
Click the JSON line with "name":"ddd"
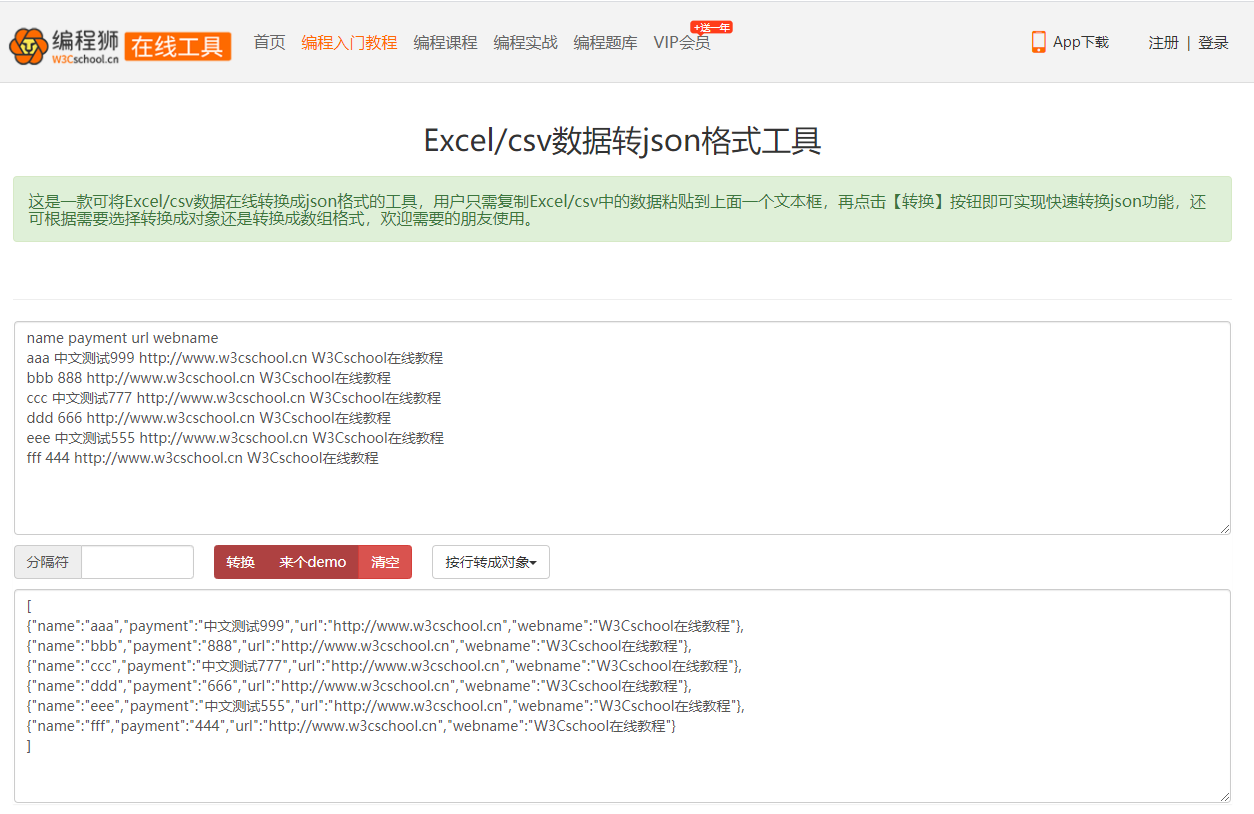tap(360, 686)
